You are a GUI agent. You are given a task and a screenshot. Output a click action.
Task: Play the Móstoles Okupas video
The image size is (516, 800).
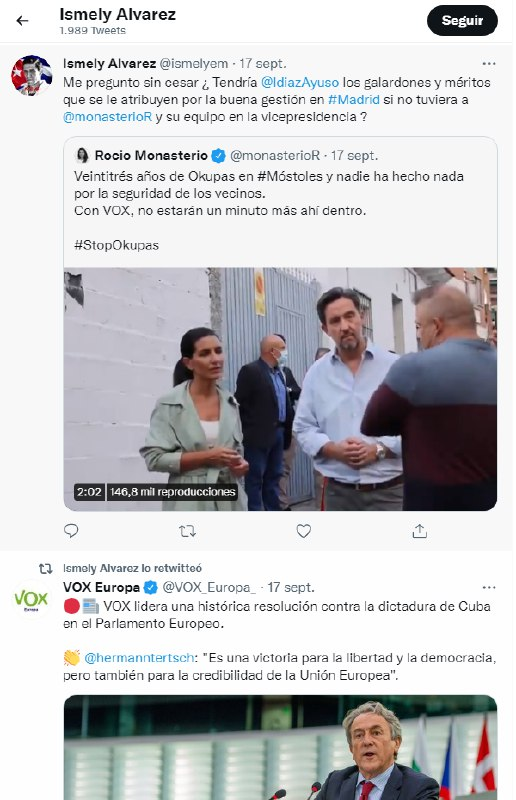tap(280, 389)
